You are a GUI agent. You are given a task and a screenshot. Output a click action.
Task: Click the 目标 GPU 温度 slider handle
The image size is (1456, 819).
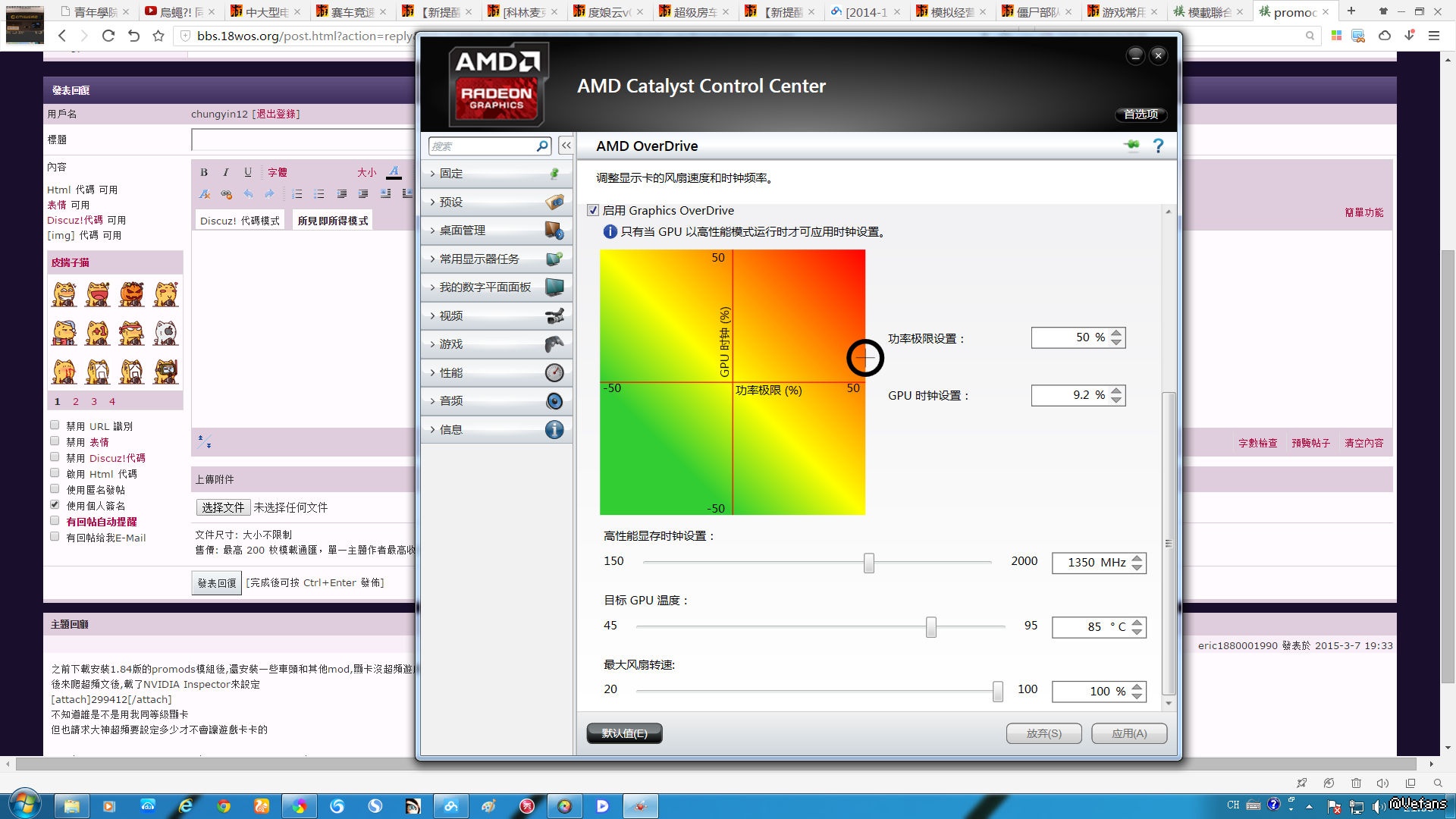(931, 626)
